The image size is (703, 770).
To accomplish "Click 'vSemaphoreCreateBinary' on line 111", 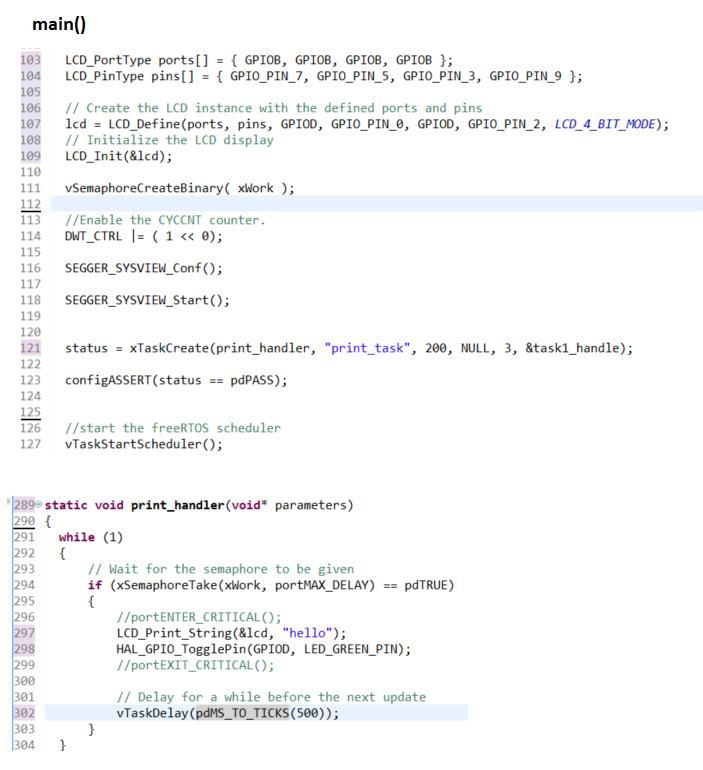I will point(144,188).
